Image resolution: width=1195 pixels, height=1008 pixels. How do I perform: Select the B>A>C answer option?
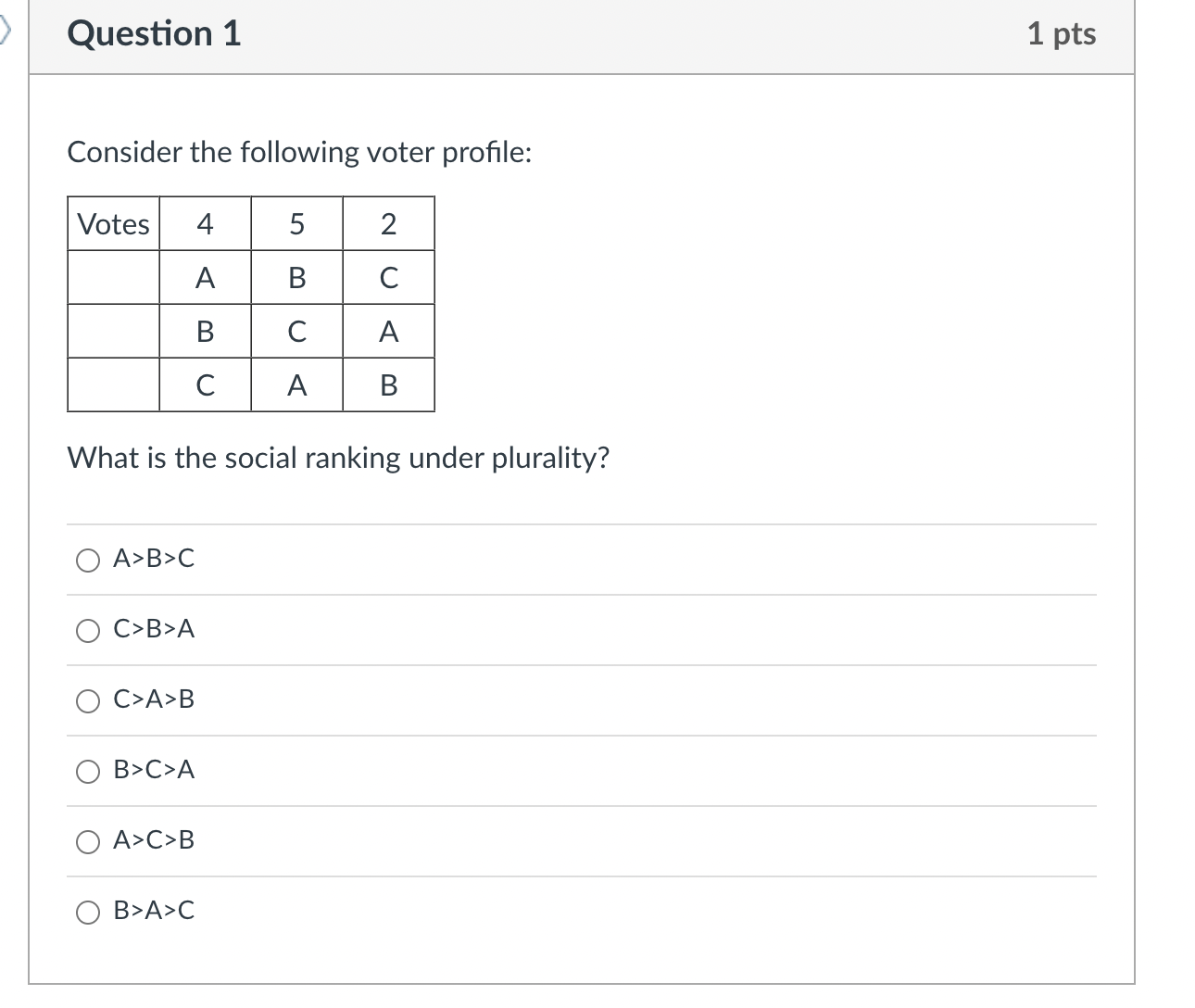pyautogui.click(x=89, y=912)
